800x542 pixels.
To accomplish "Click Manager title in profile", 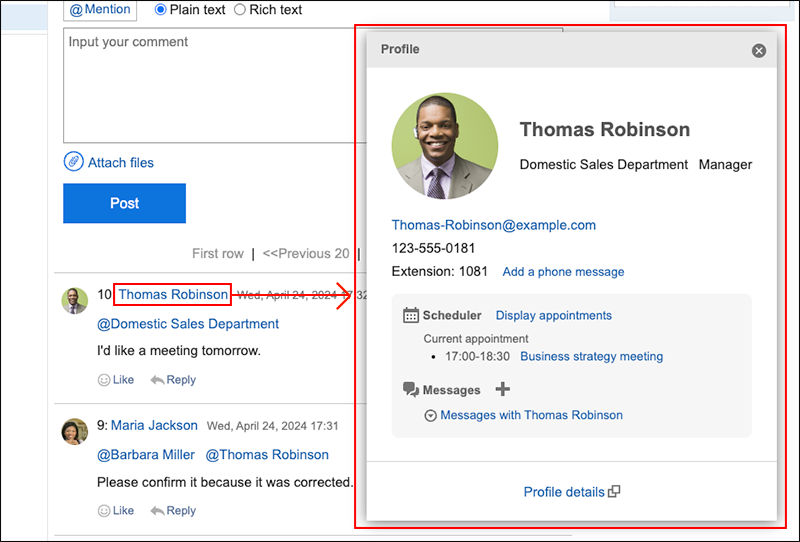I will tap(725, 165).
